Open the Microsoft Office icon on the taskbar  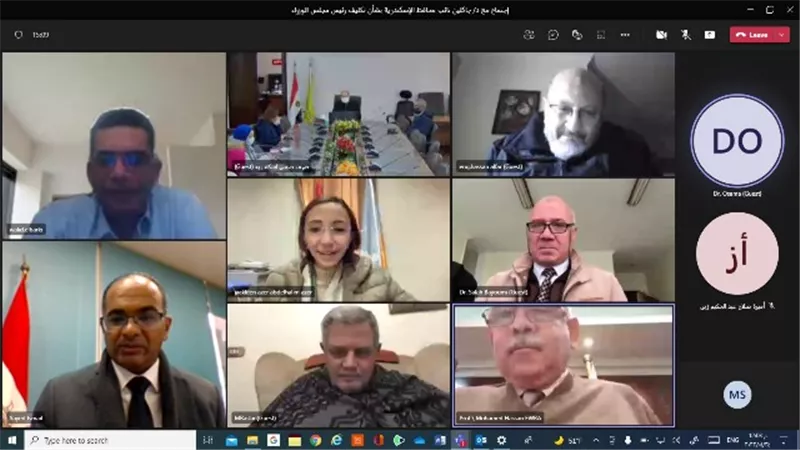point(378,440)
